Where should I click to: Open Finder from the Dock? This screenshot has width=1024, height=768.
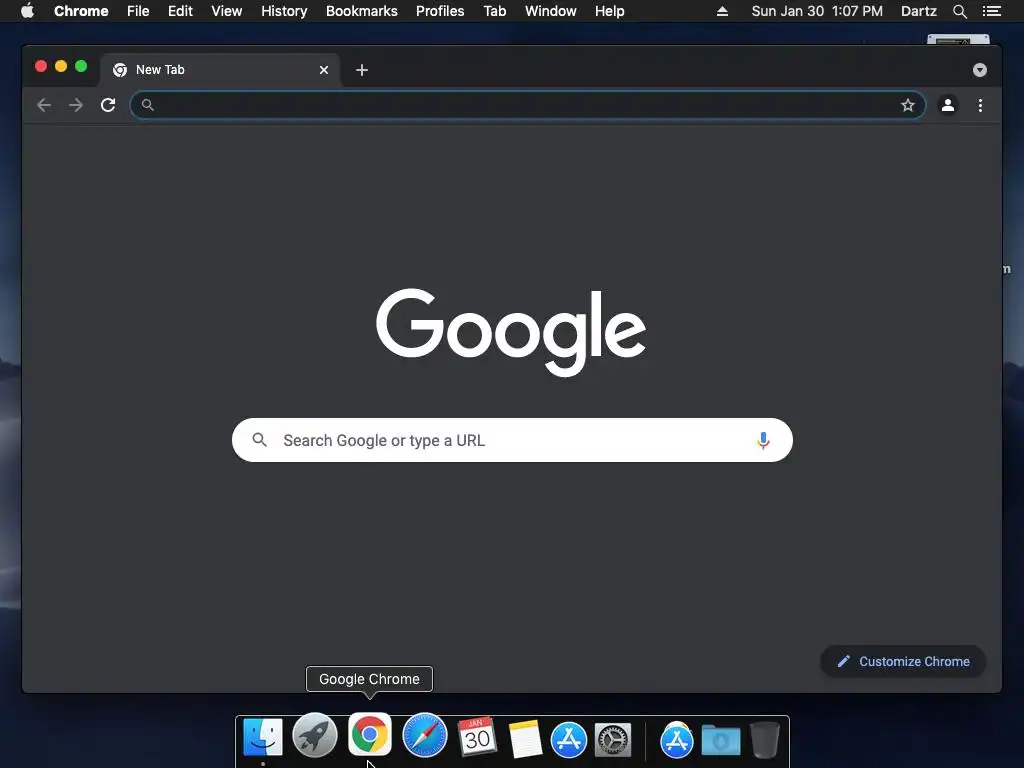pyautogui.click(x=263, y=738)
